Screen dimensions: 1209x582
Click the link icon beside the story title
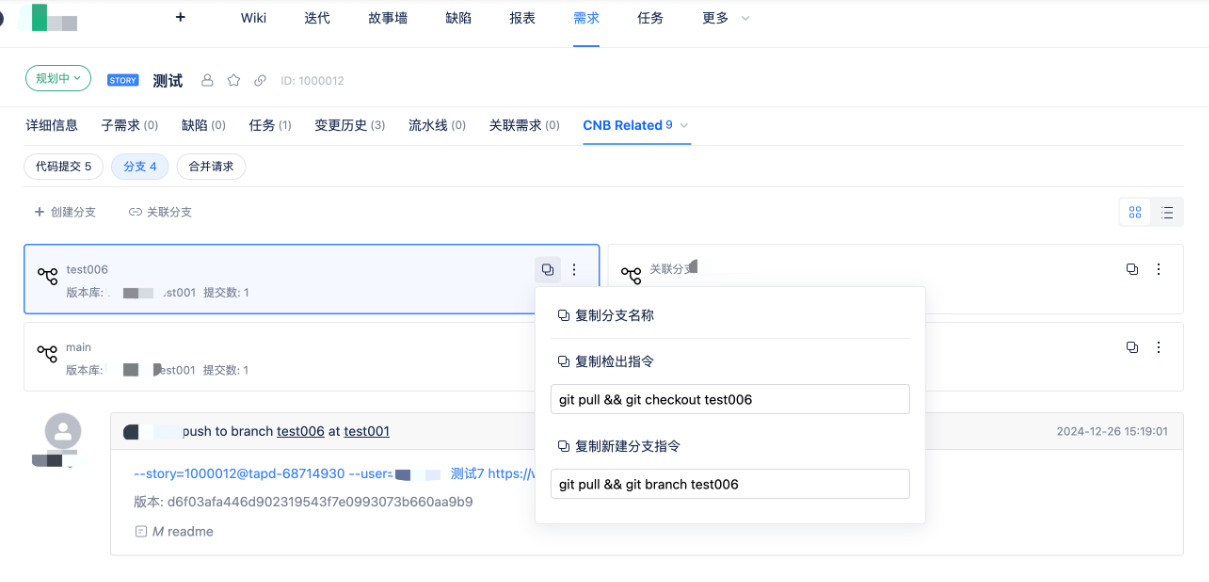260,81
